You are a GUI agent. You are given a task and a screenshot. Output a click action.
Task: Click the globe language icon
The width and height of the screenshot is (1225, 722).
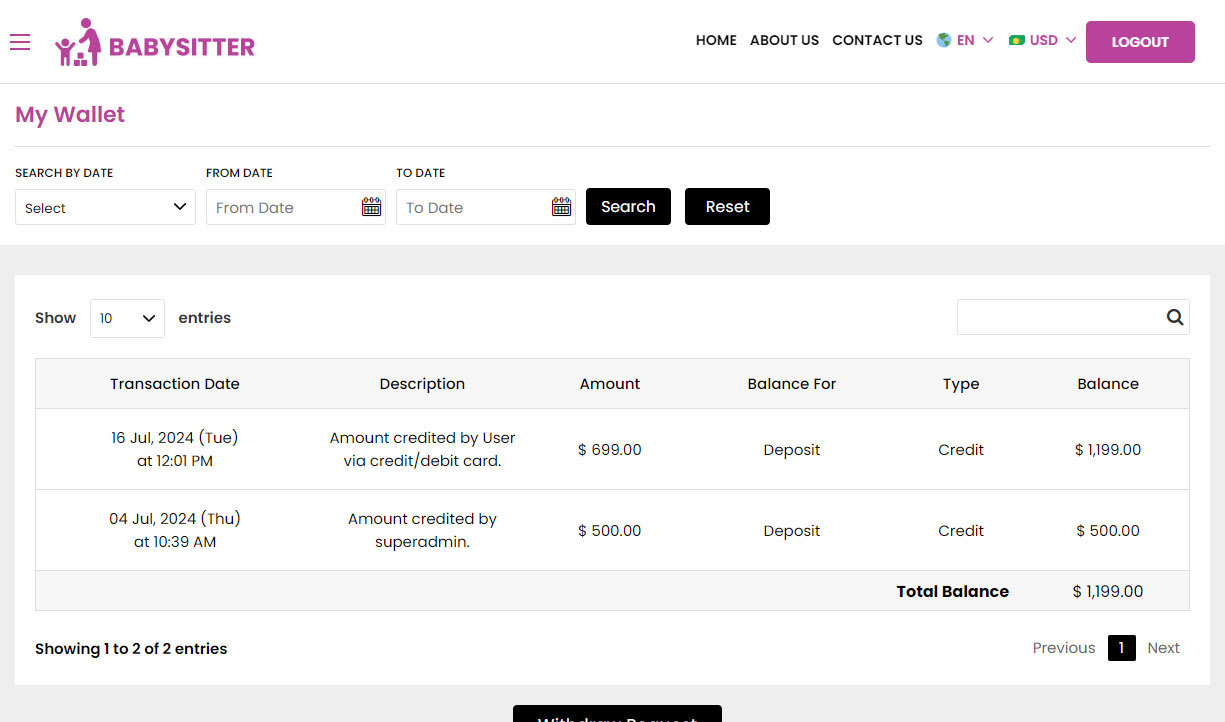pos(943,41)
